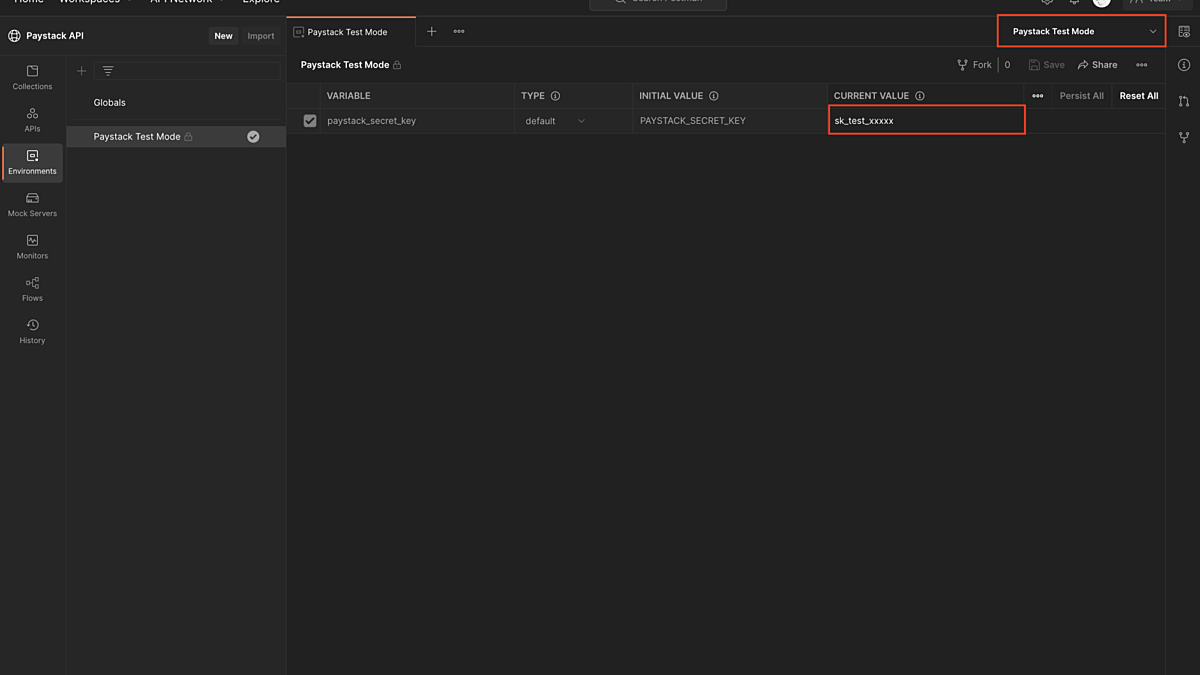
Task: Click lock icon on Paystack Test Mode list item
Action: [188, 137]
